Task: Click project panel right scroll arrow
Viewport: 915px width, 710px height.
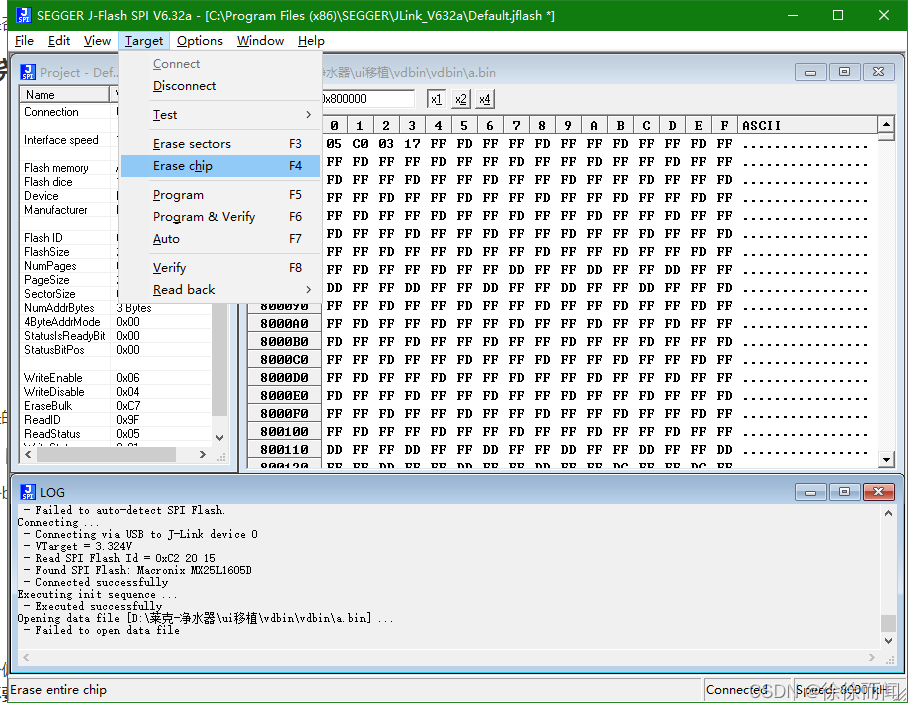Action: tap(202, 454)
